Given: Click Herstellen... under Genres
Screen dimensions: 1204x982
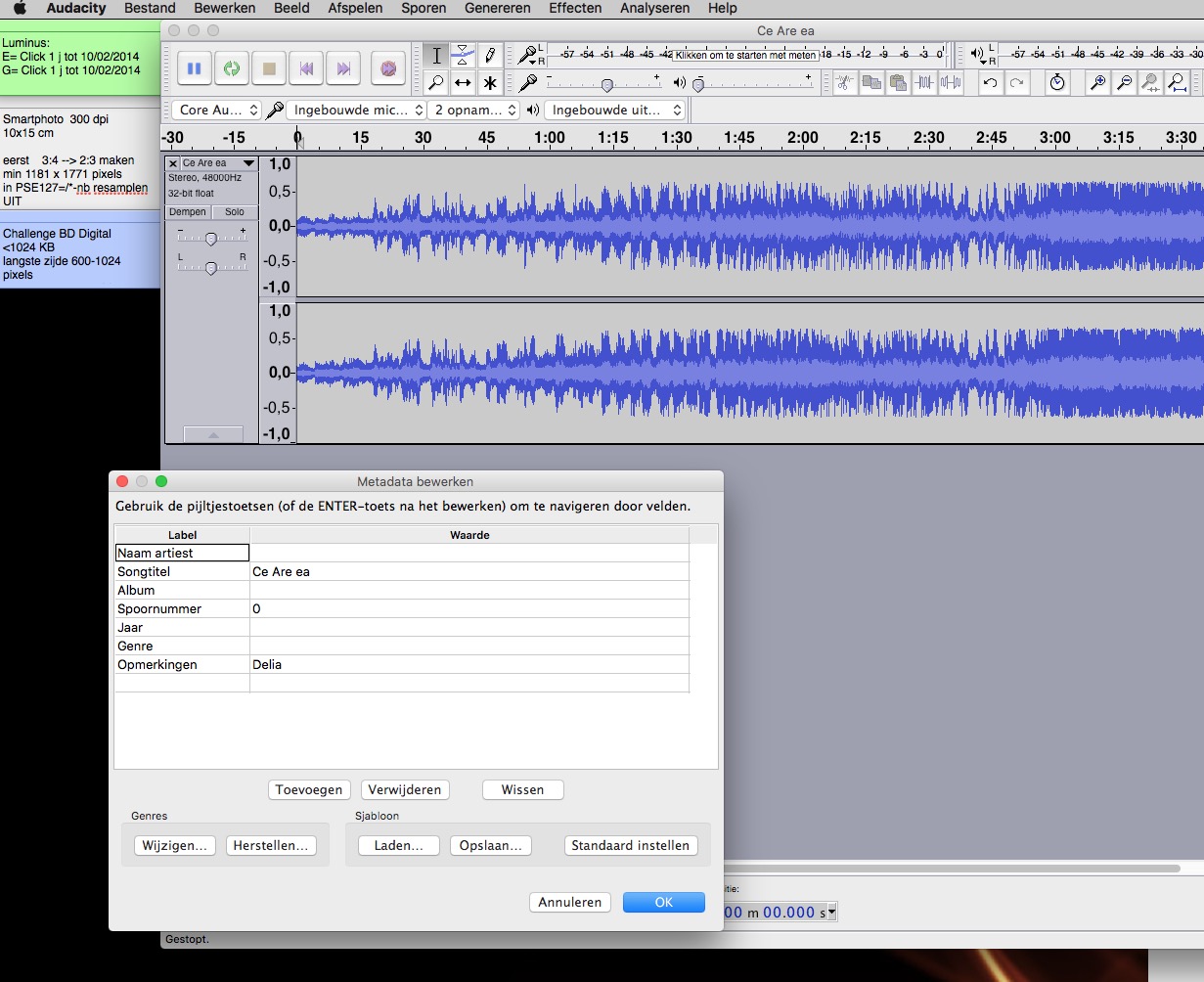Looking at the screenshot, I should (271, 845).
